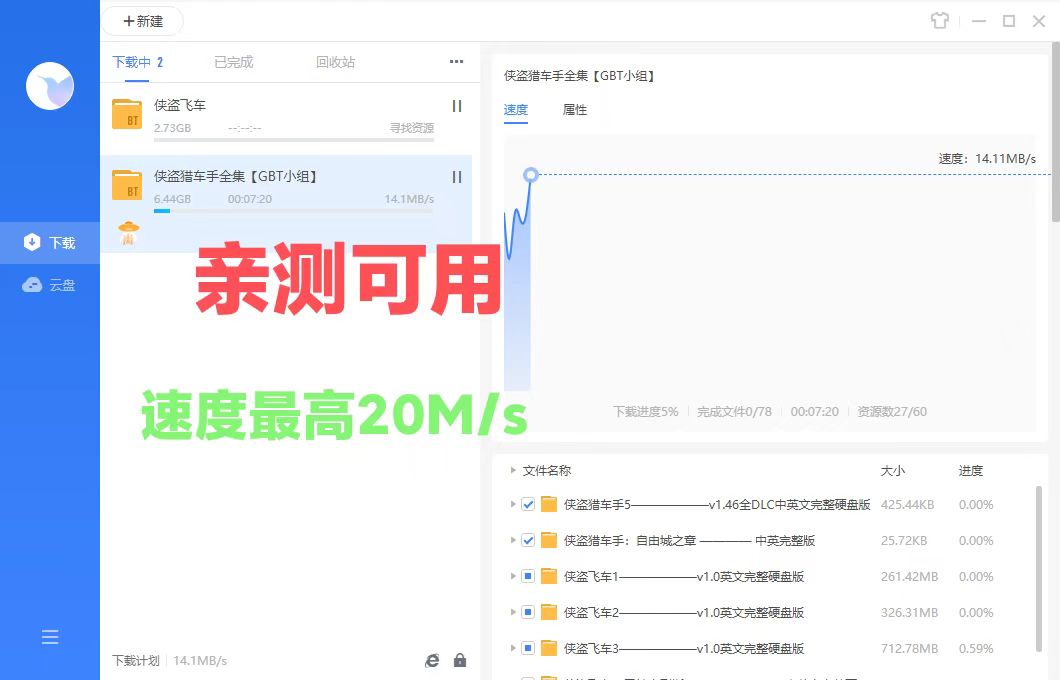Switch to the 回收站 tab
This screenshot has width=1060, height=680.
click(x=335, y=62)
